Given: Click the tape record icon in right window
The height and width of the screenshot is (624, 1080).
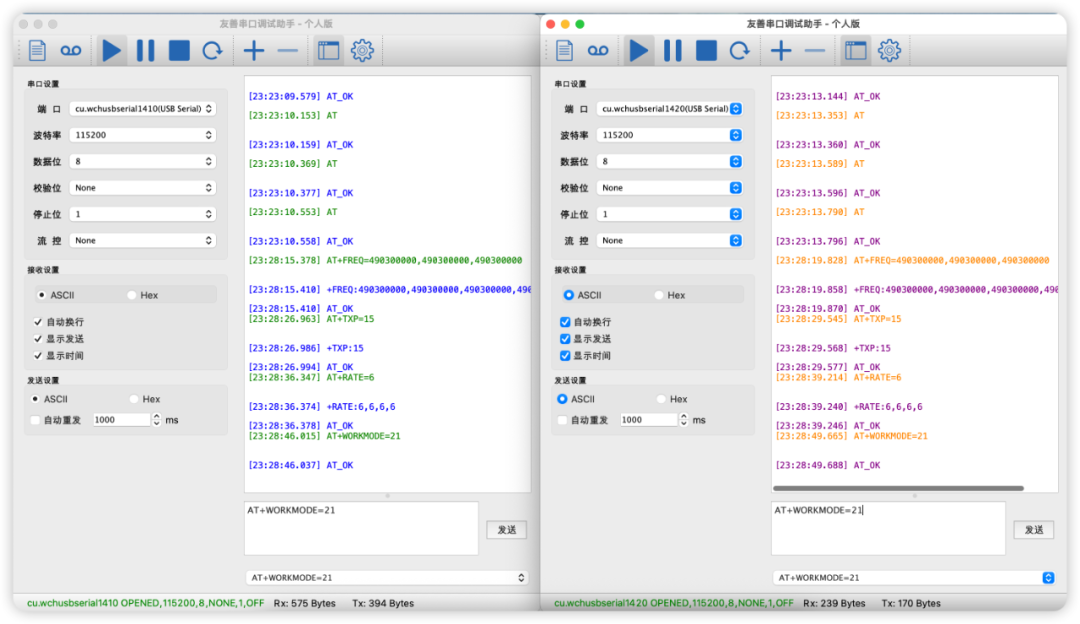Looking at the screenshot, I should 597,51.
